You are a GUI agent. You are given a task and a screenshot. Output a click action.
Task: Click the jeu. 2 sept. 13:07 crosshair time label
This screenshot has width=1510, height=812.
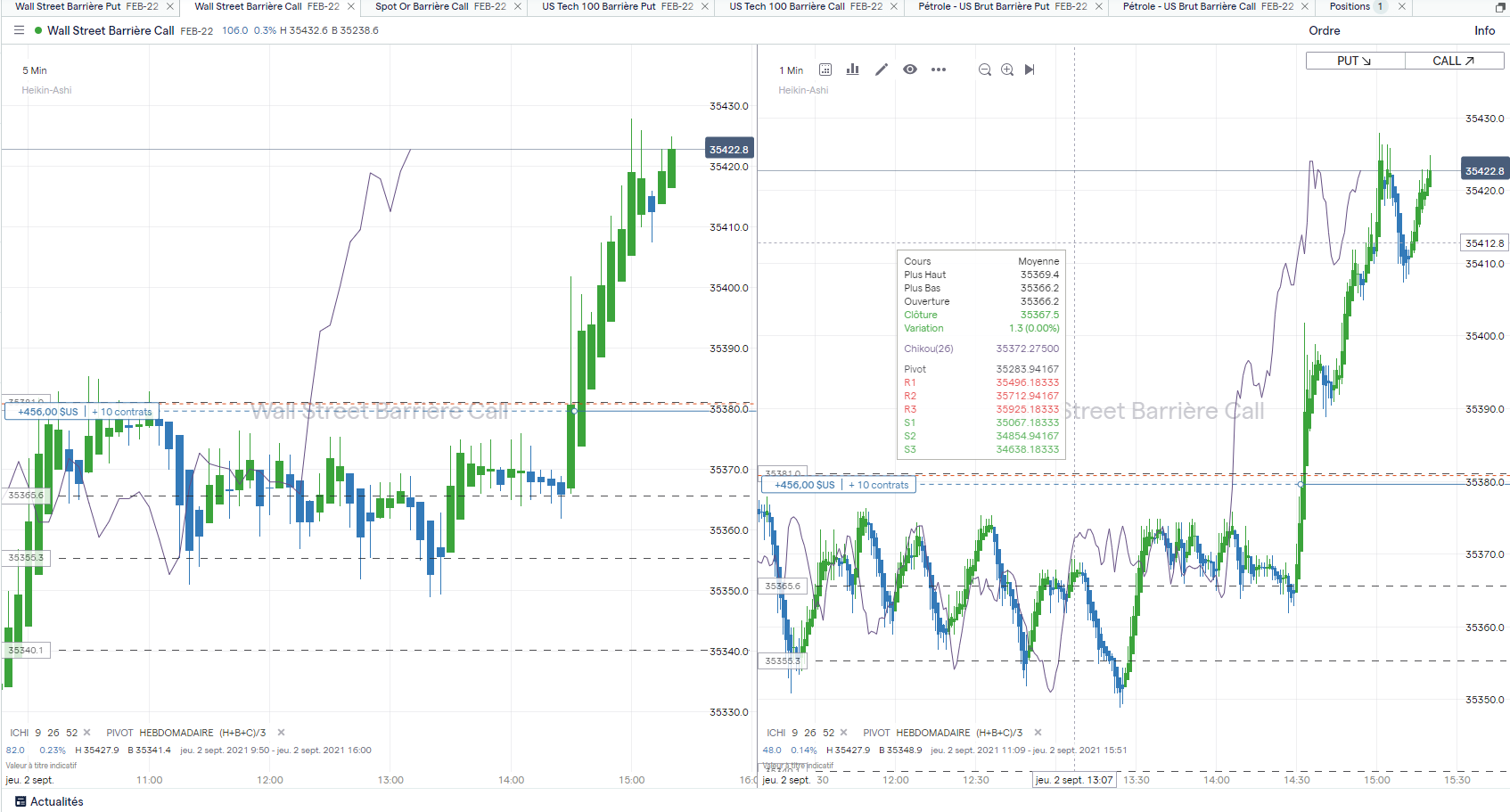(1074, 780)
